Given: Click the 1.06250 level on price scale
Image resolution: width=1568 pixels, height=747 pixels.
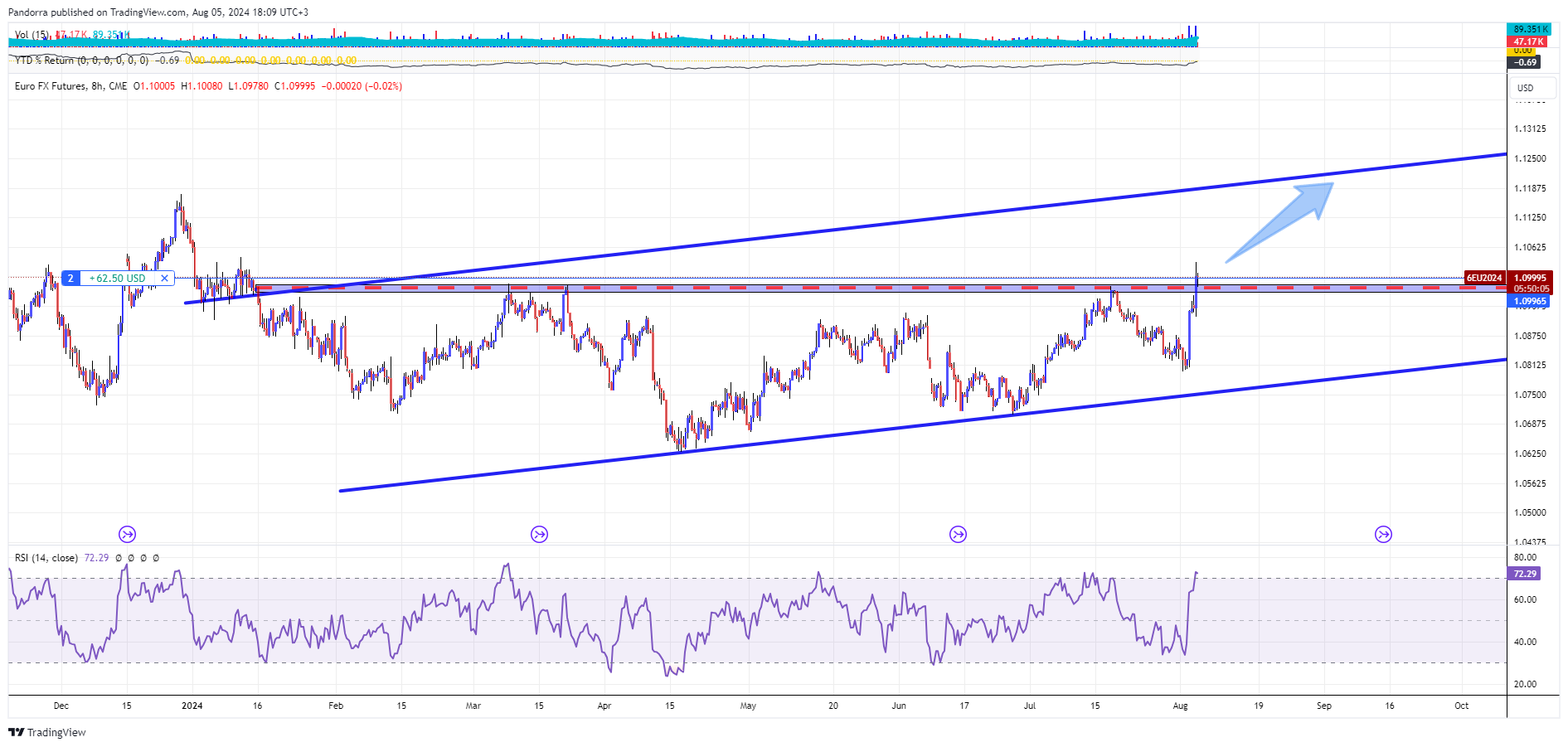Looking at the screenshot, I should 1530,454.
